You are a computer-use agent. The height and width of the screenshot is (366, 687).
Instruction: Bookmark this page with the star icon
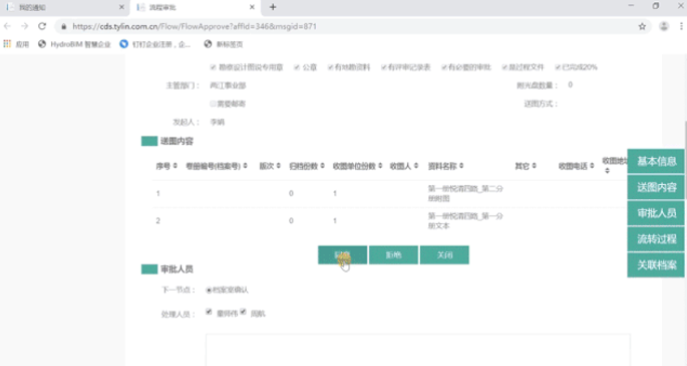point(642,27)
